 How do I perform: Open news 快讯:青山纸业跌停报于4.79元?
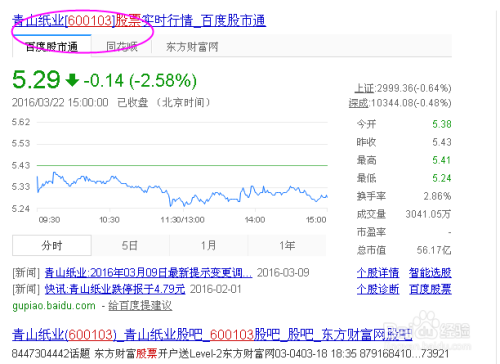[115, 289]
